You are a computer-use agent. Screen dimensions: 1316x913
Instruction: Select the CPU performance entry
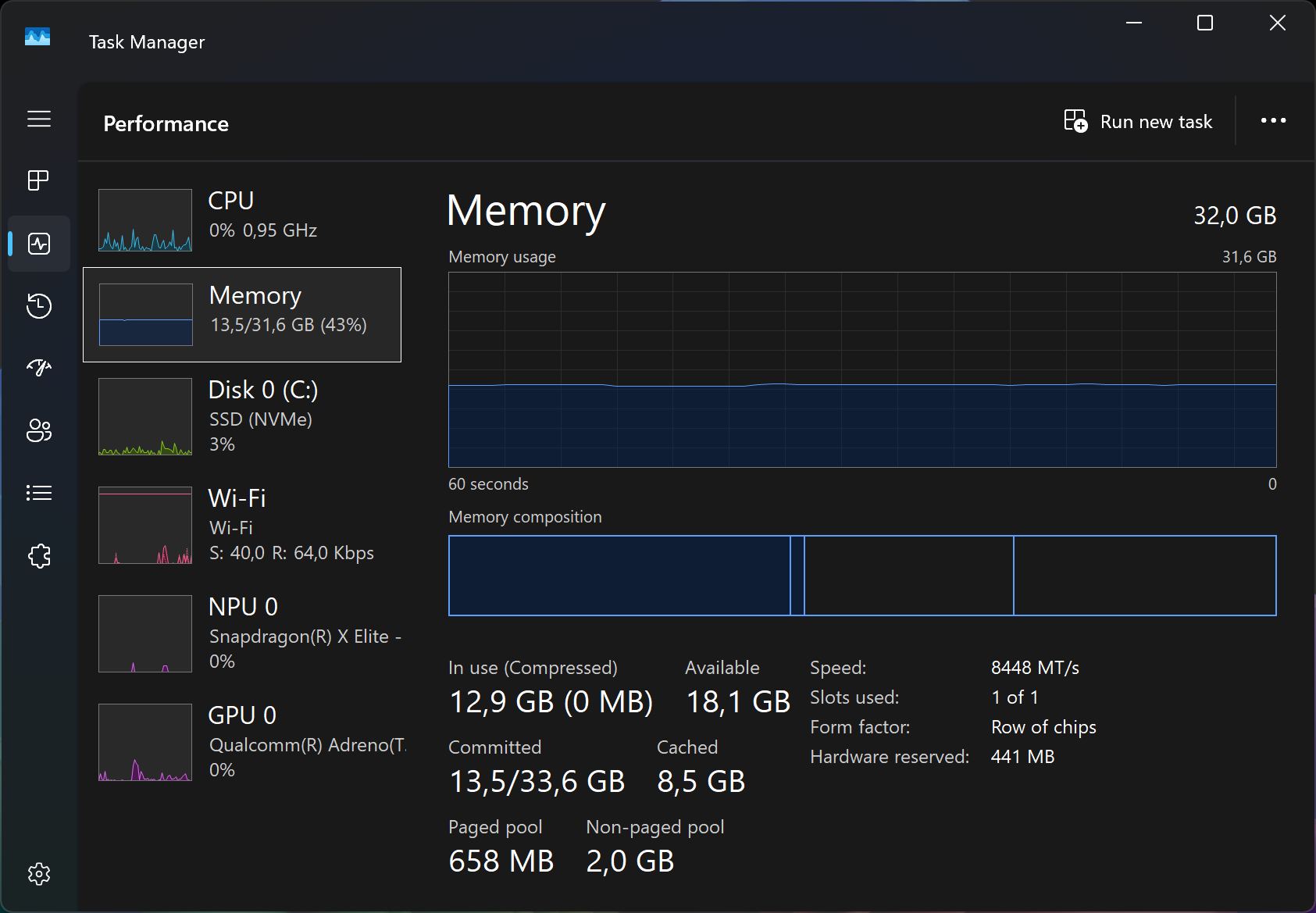pos(242,219)
